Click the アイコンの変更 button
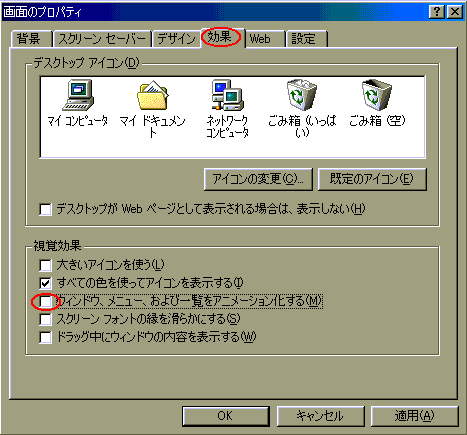467x435 pixels. coord(258,179)
